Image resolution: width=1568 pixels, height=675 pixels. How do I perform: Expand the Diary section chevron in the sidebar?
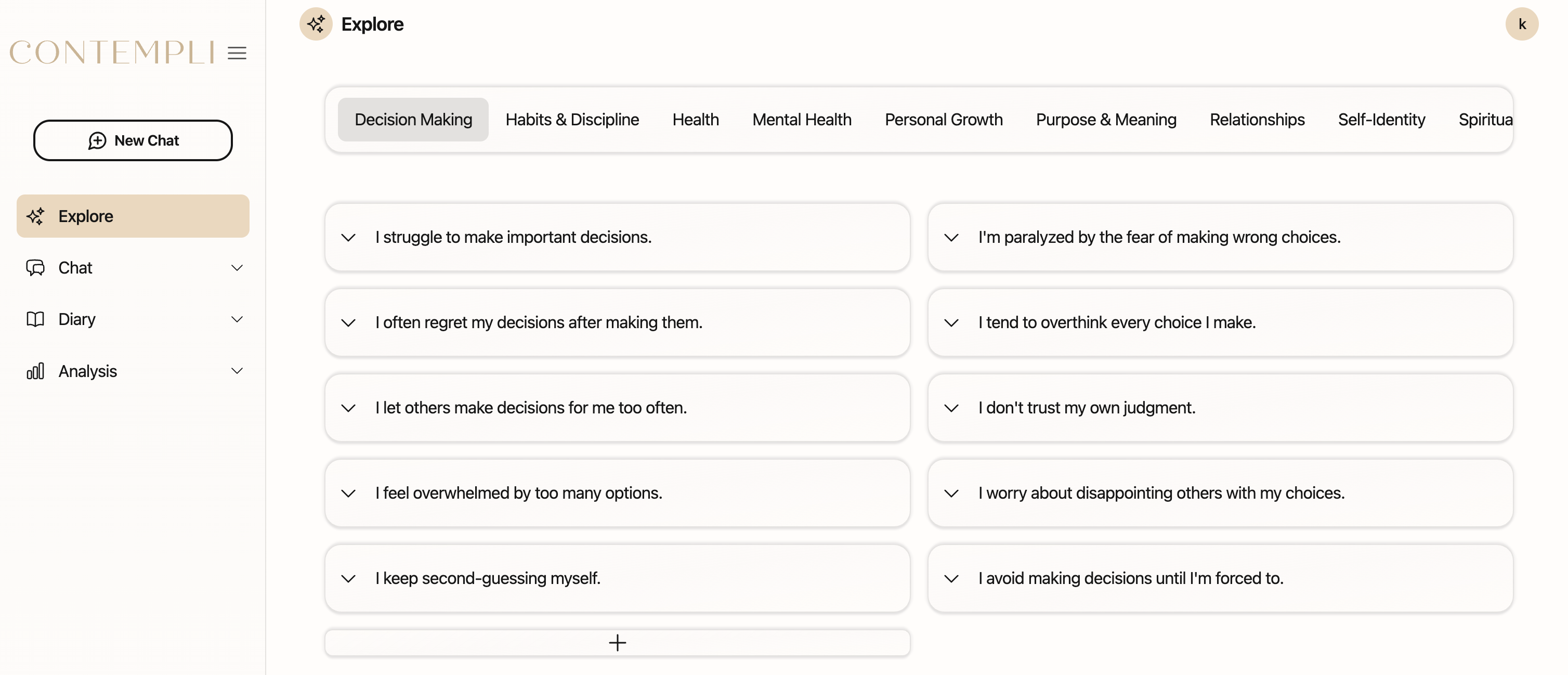coord(237,319)
